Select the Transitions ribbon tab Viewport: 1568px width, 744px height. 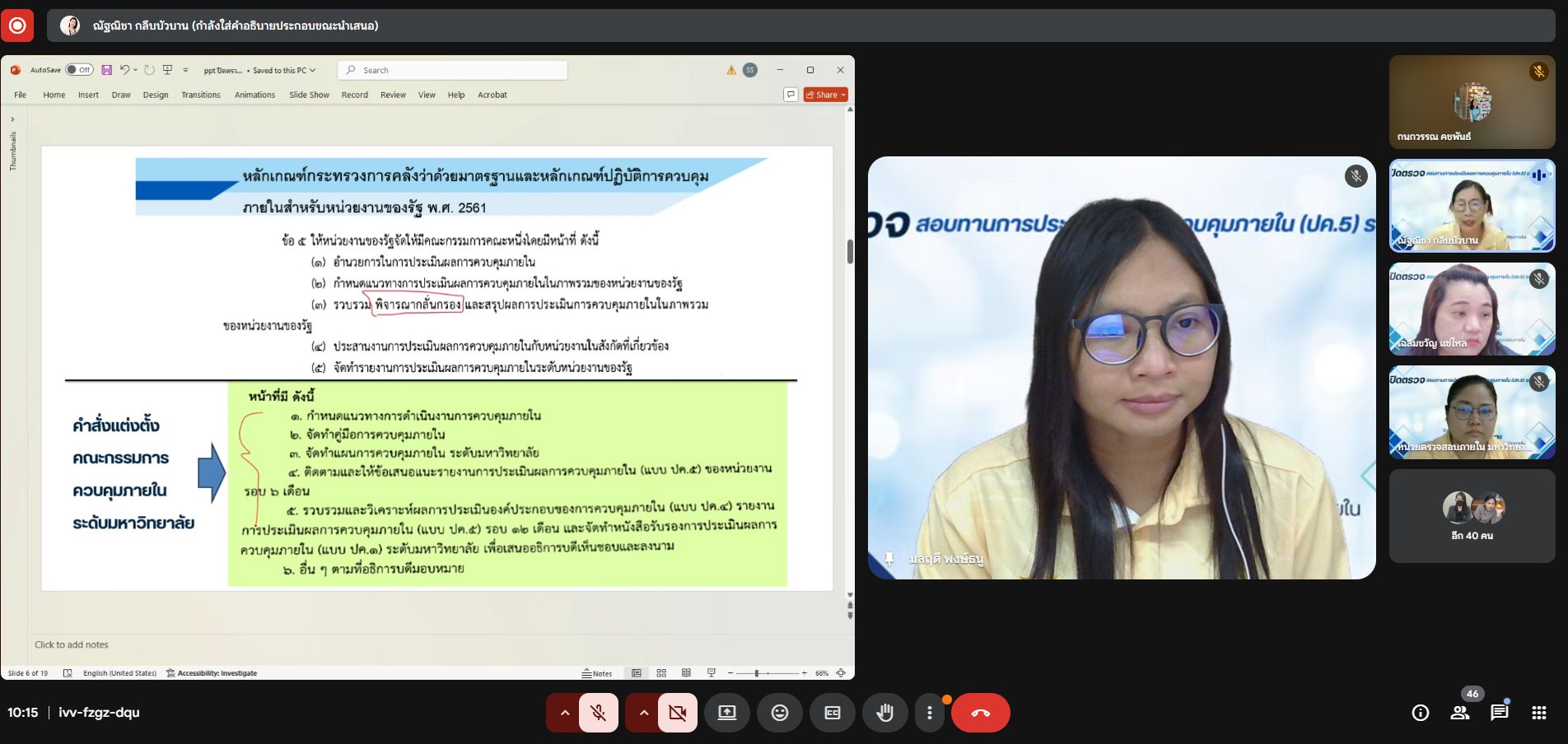pyautogui.click(x=201, y=95)
